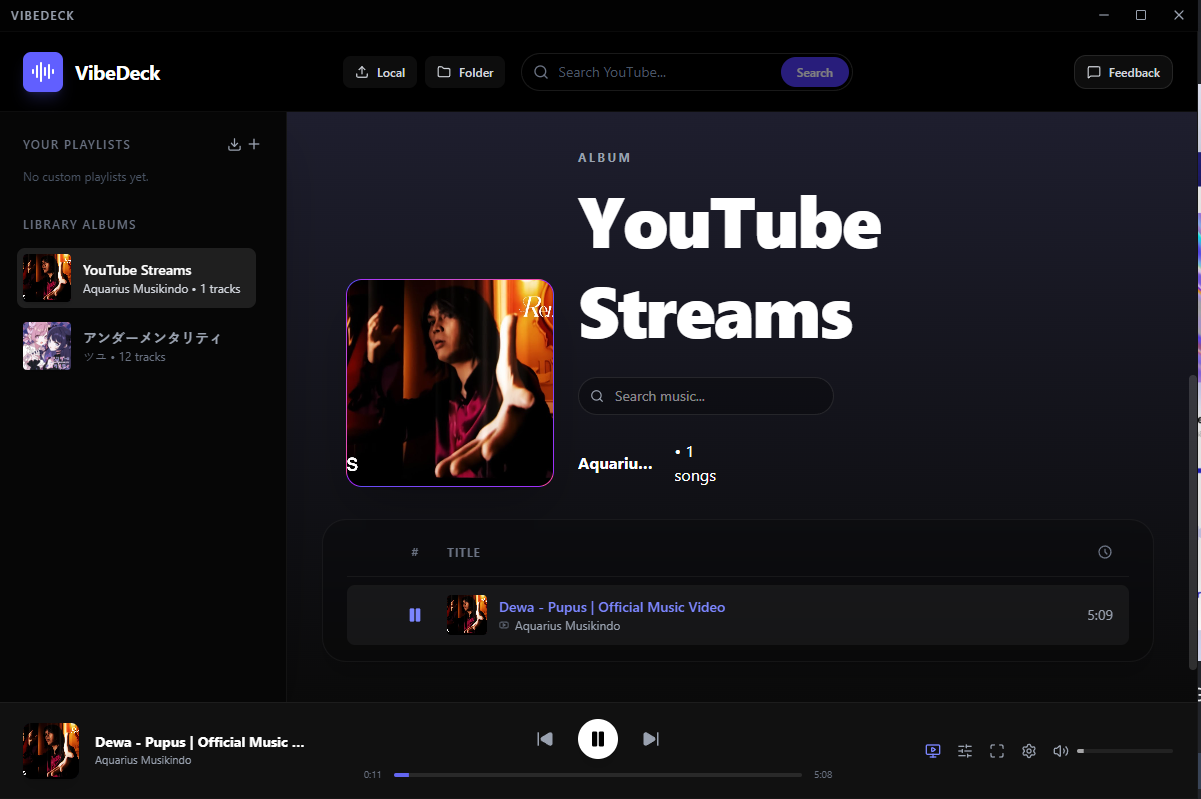Click the magnifier icon in Search music

pos(597,396)
